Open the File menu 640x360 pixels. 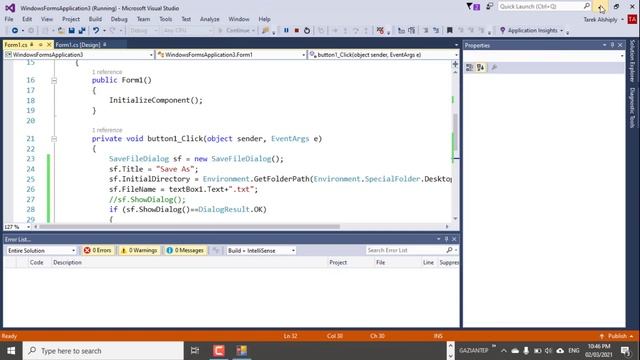pos(9,19)
